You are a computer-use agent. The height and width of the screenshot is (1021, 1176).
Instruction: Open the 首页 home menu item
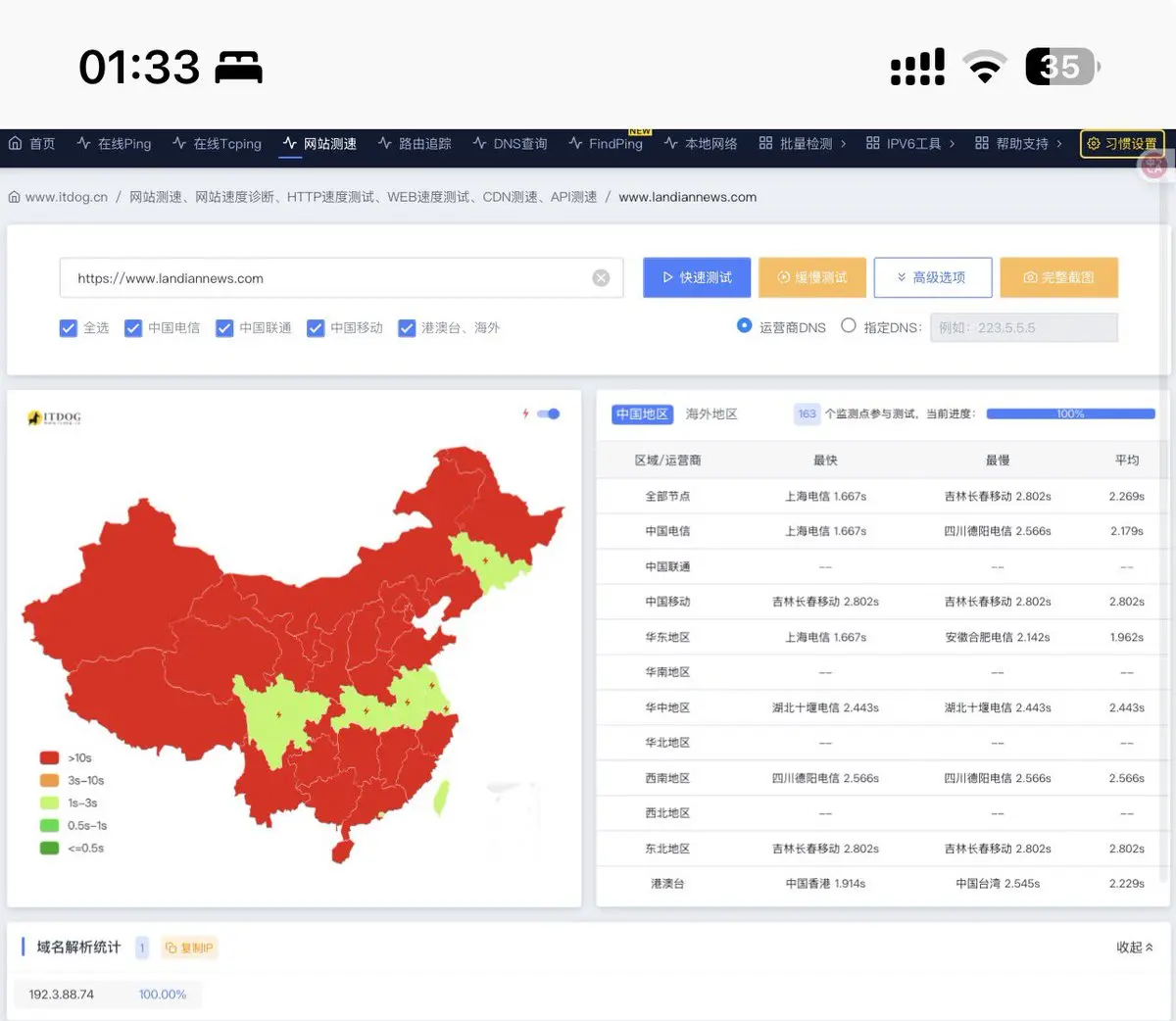click(31, 143)
